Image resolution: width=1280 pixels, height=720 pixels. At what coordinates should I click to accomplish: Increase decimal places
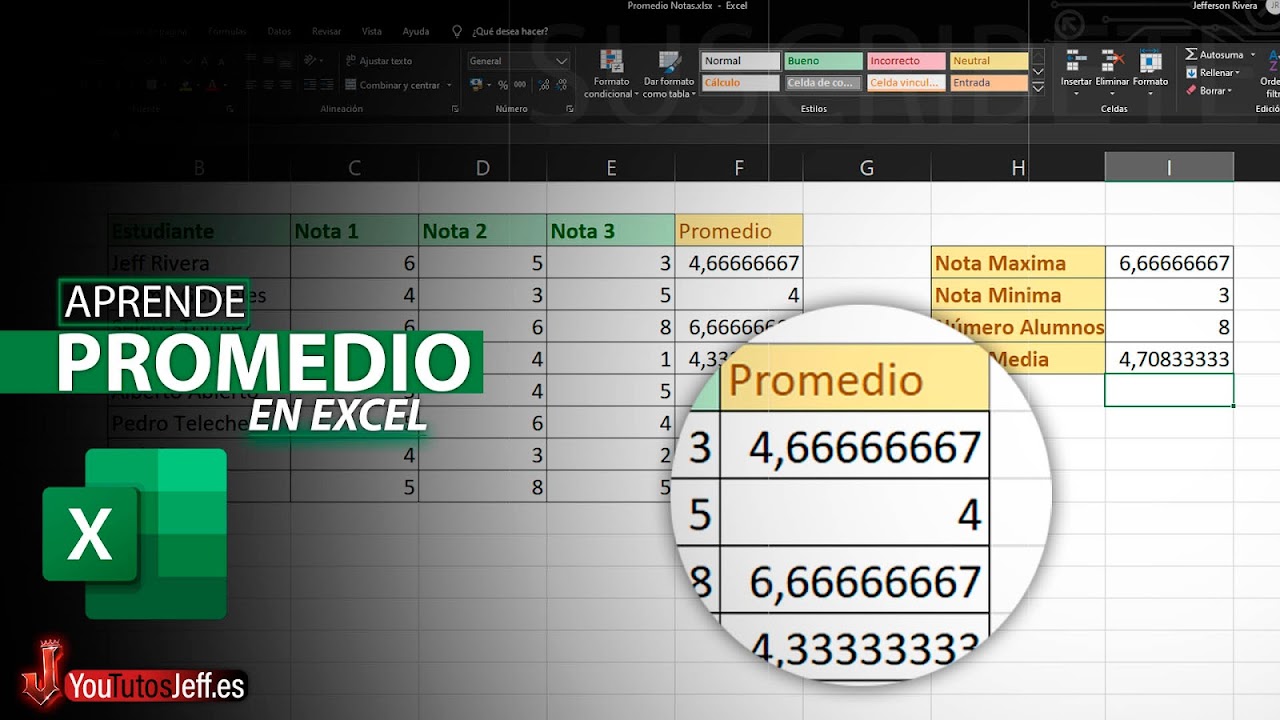click(544, 85)
